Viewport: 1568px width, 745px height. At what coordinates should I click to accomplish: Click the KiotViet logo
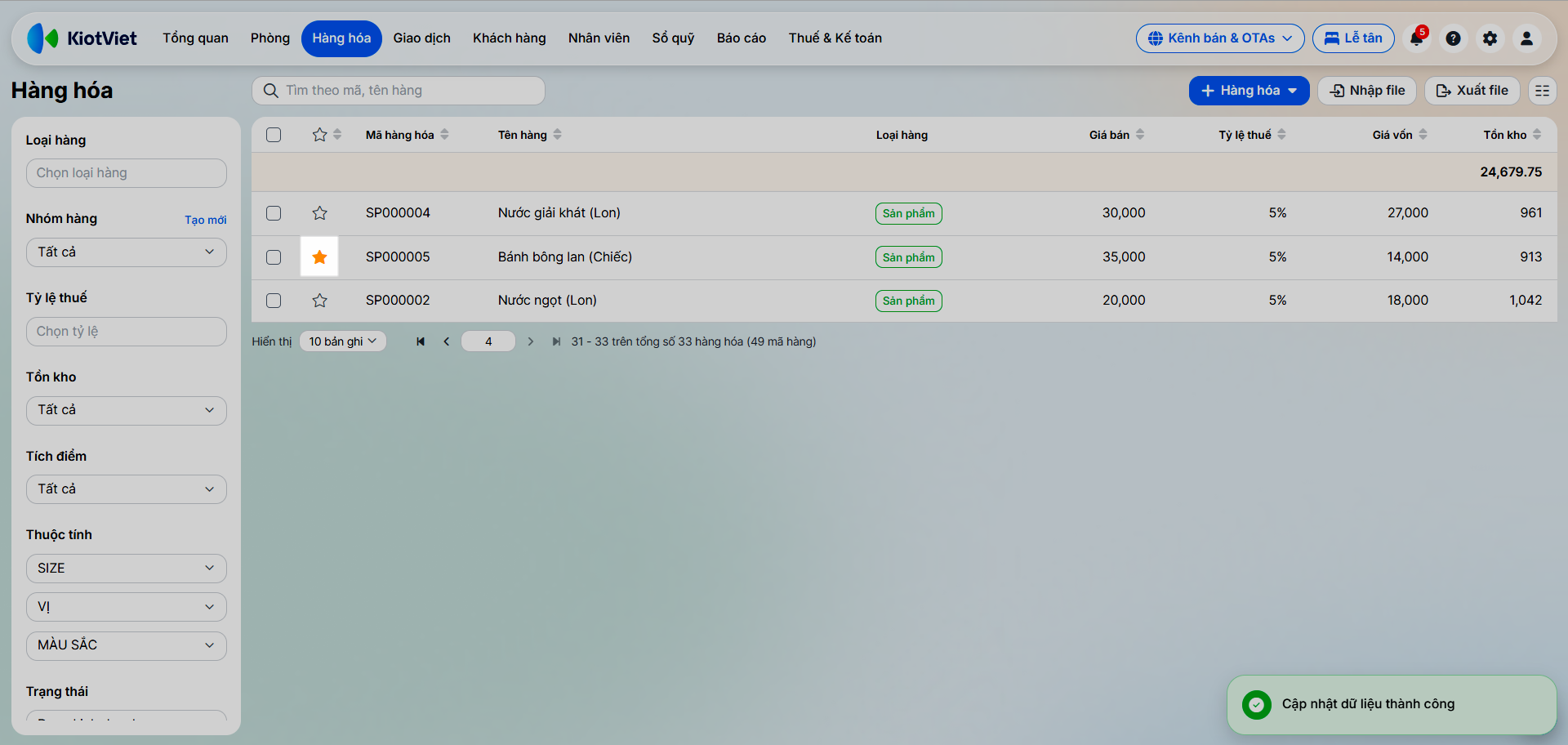pos(82,38)
